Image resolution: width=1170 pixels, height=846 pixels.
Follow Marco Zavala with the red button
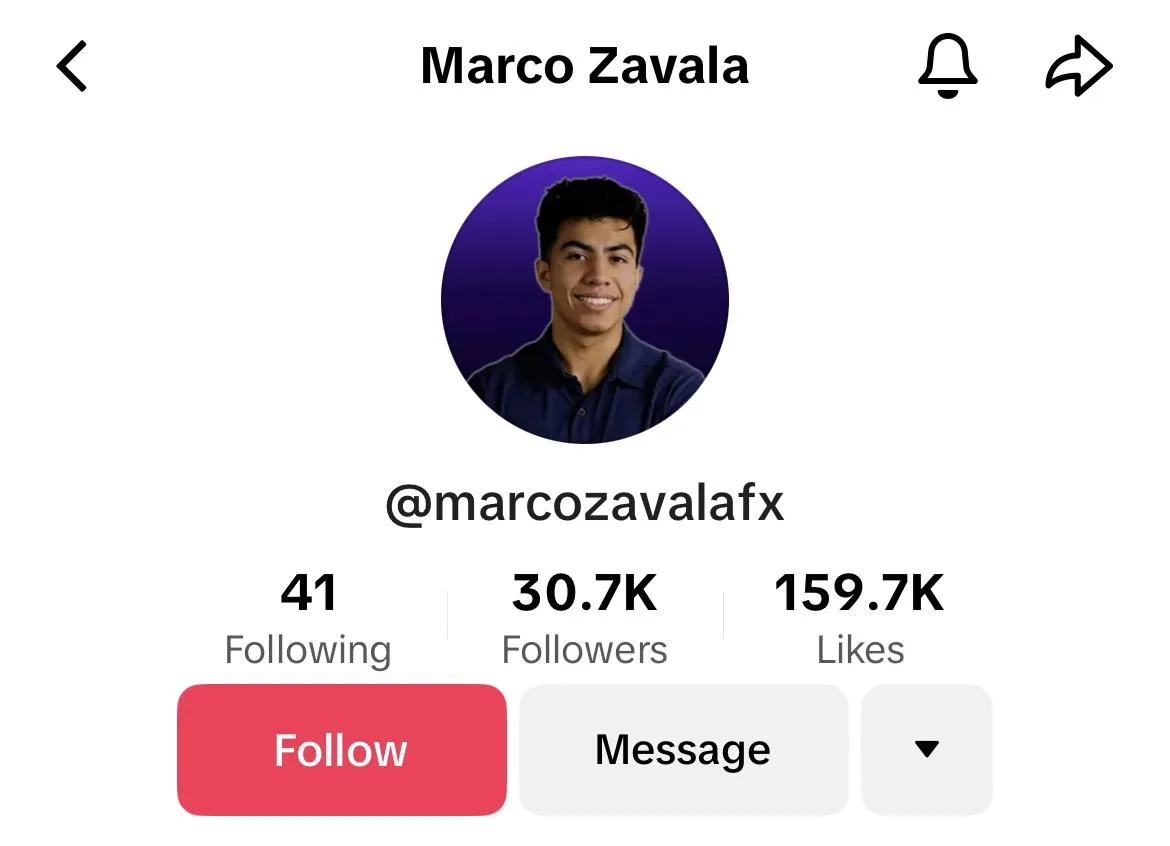click(x=342, y=750)
